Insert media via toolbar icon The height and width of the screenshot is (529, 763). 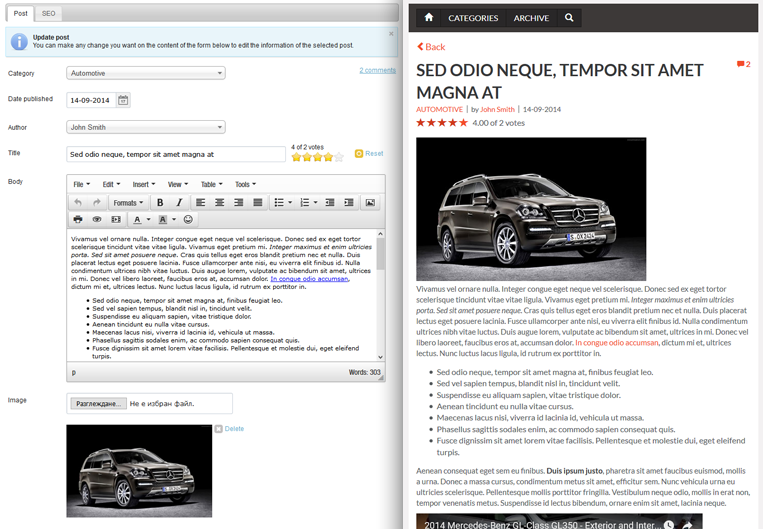116,219
